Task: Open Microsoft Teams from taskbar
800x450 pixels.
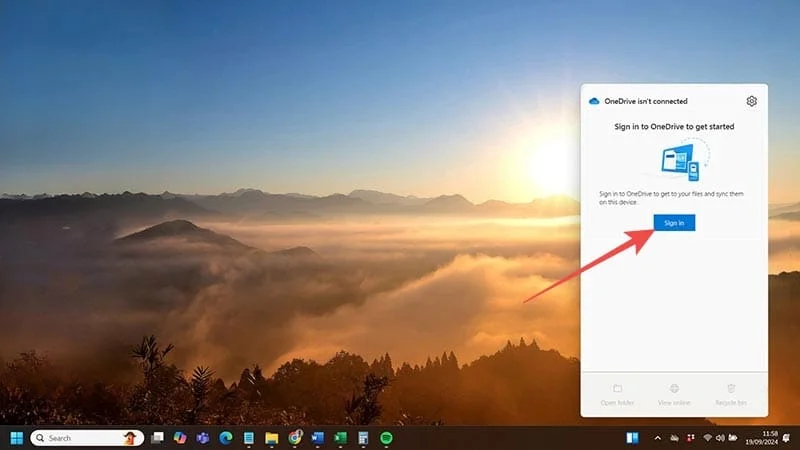Action: click(203, 438)
